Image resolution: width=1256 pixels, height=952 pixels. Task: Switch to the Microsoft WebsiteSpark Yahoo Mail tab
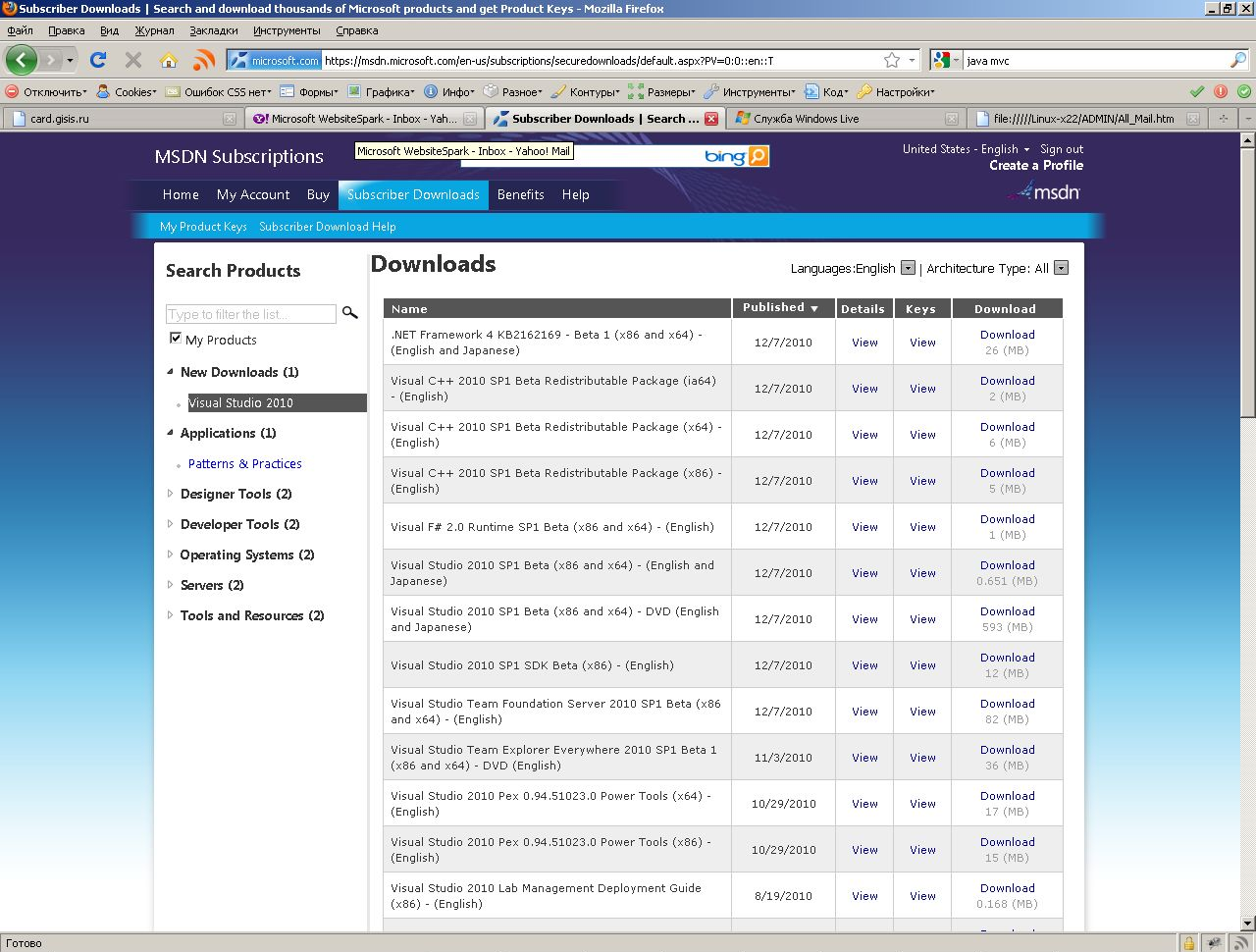tap(363, 119)
